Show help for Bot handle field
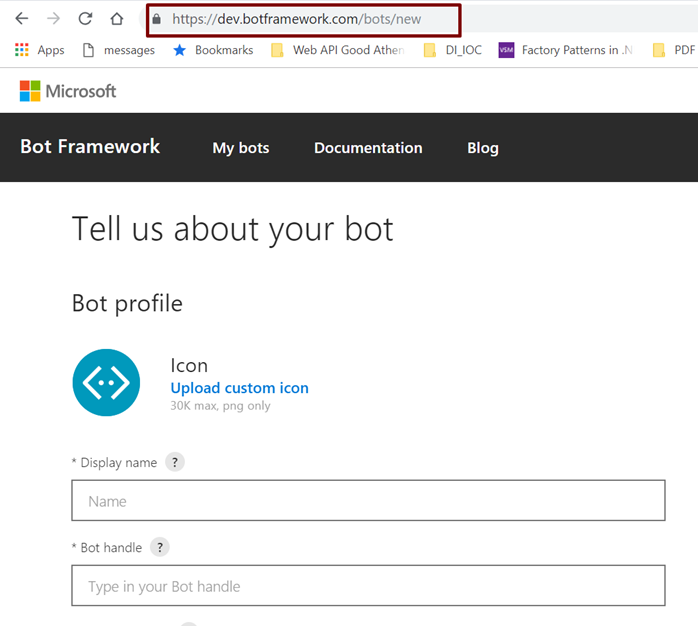The height and width of the screenshot is (626, 698). click(160, 547)
